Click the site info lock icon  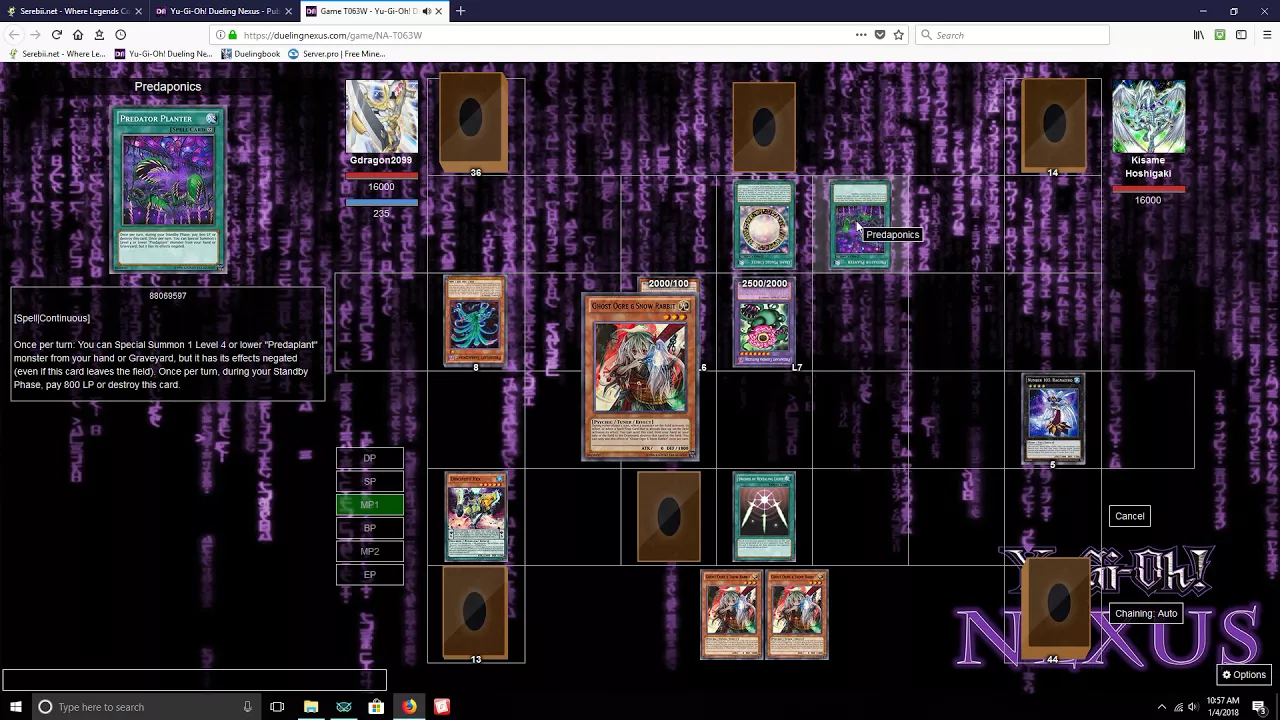[233, 35]
